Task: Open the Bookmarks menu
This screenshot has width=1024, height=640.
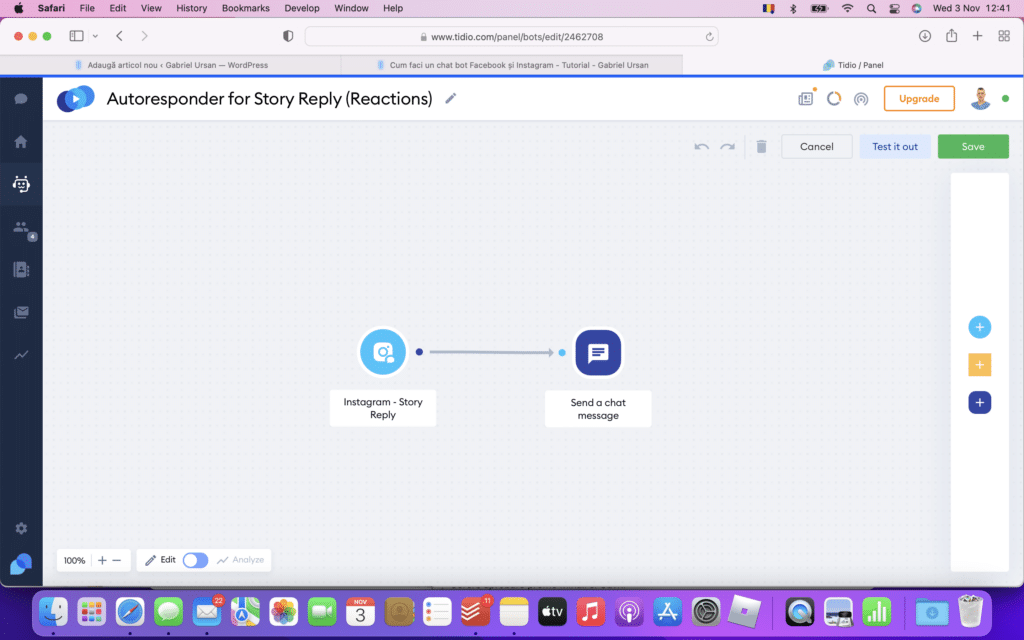Action: pyautogui.click(x=246, y=8)
